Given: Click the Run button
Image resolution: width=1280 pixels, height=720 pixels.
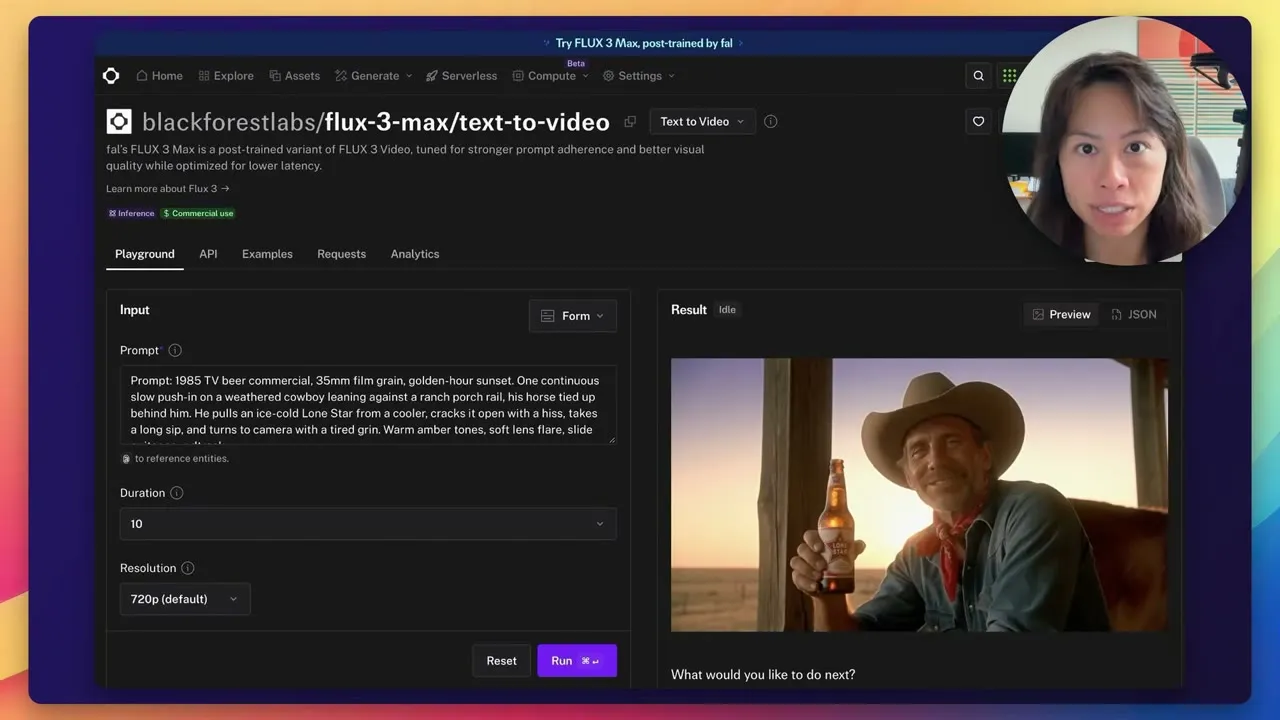Looking at the screenshot, I should tap(577, 661).
